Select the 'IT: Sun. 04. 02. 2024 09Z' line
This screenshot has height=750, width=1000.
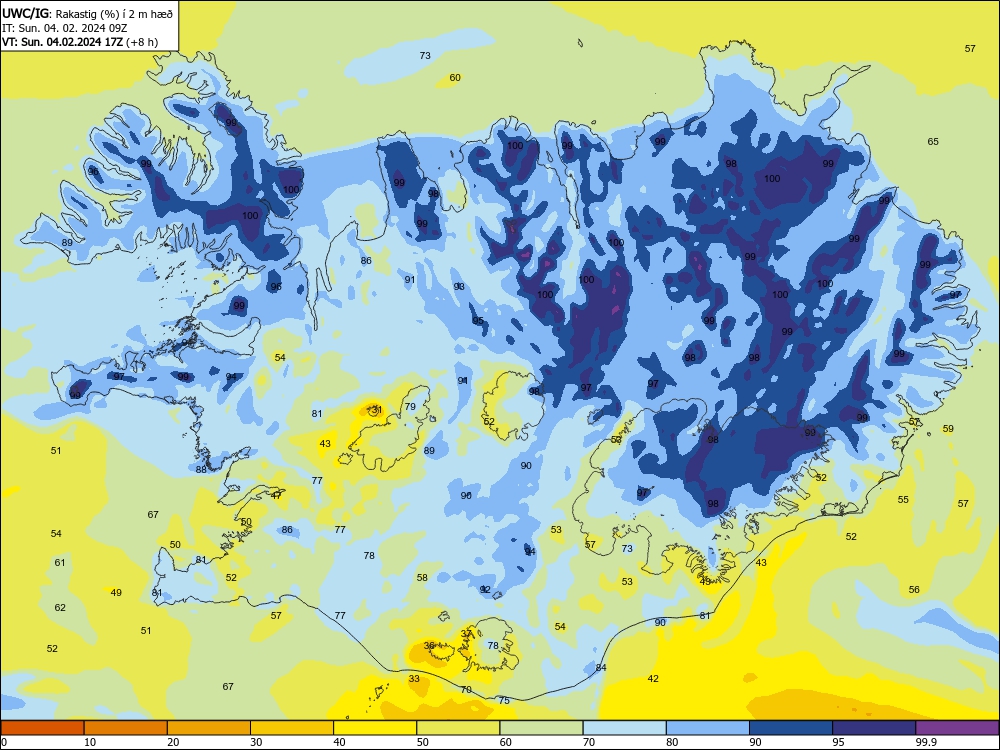(x=65, y=28)
